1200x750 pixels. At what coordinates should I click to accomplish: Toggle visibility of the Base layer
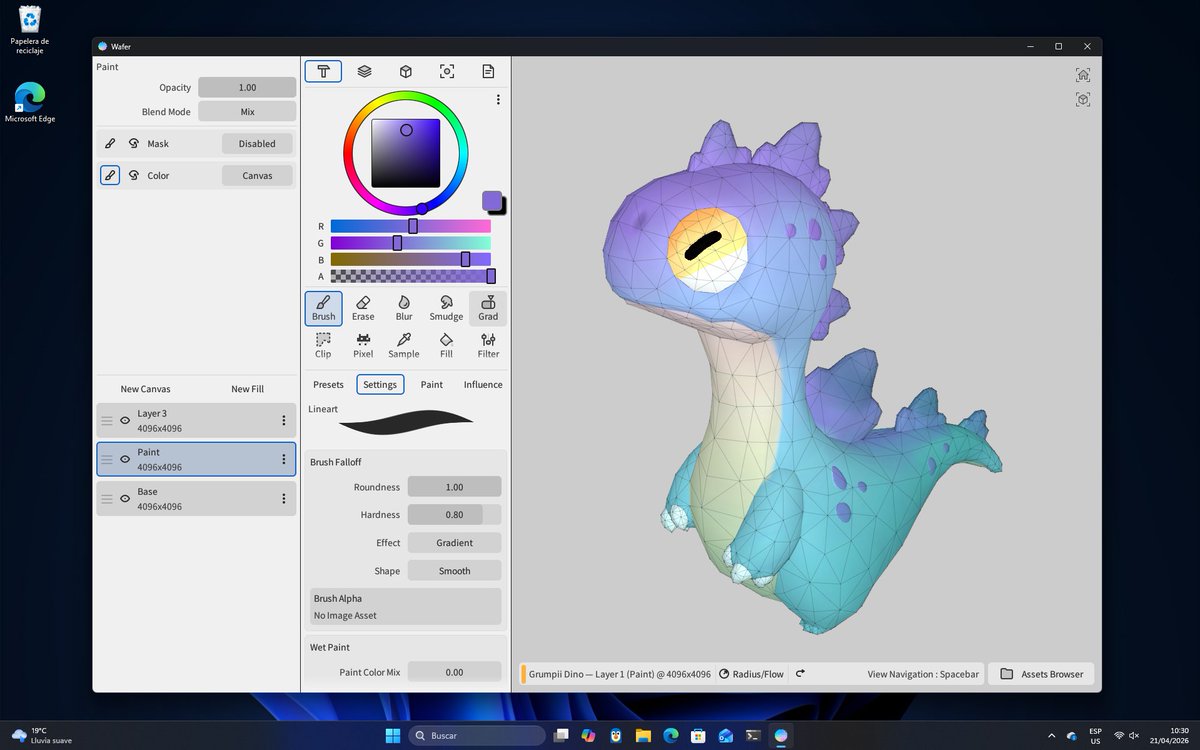(x=122, y=498)
